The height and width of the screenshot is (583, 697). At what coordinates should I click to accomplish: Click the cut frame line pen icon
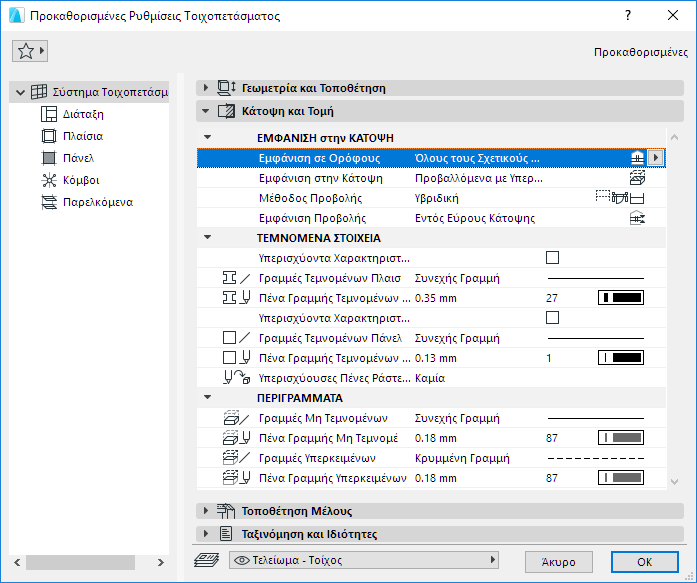(236, 298)
